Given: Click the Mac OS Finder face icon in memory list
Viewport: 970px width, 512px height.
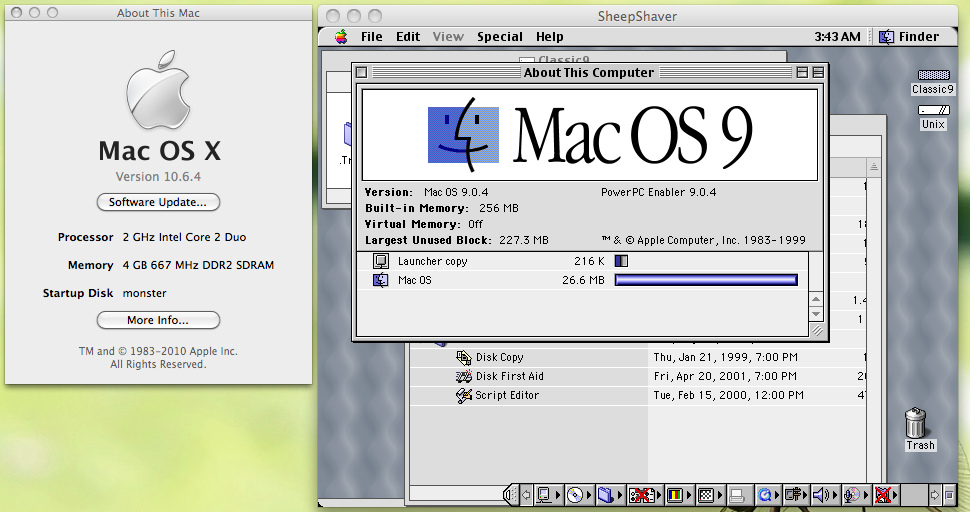Looking at the screenshot, I should 380,280.
